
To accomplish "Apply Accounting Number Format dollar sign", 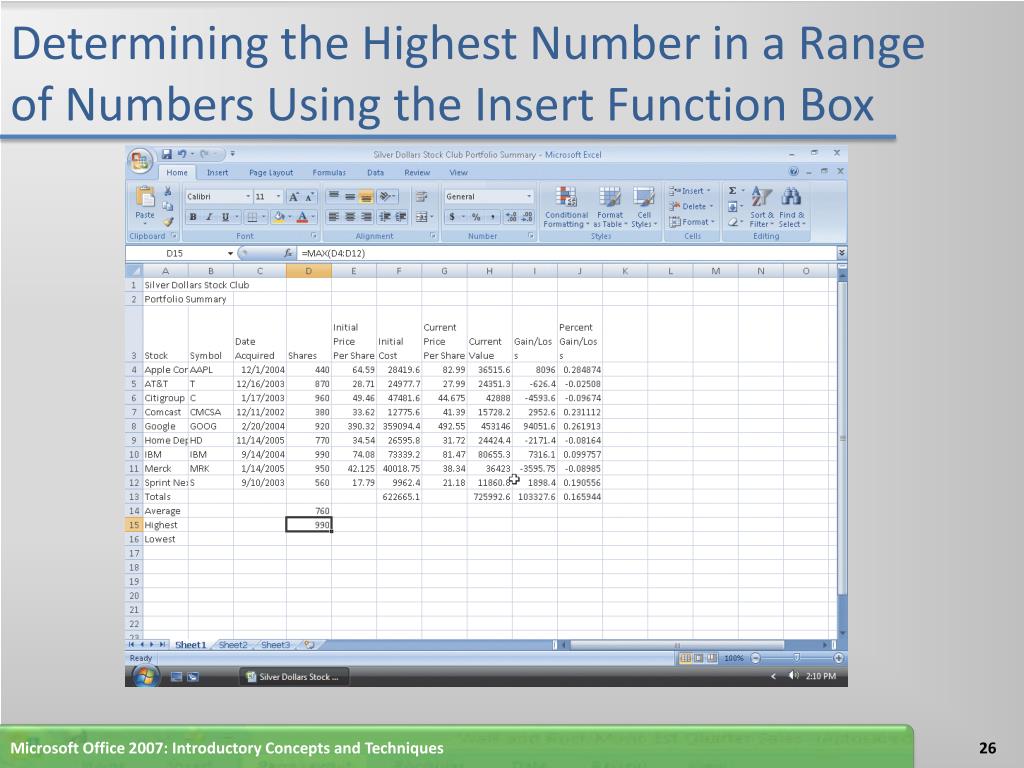I will 452,217.
